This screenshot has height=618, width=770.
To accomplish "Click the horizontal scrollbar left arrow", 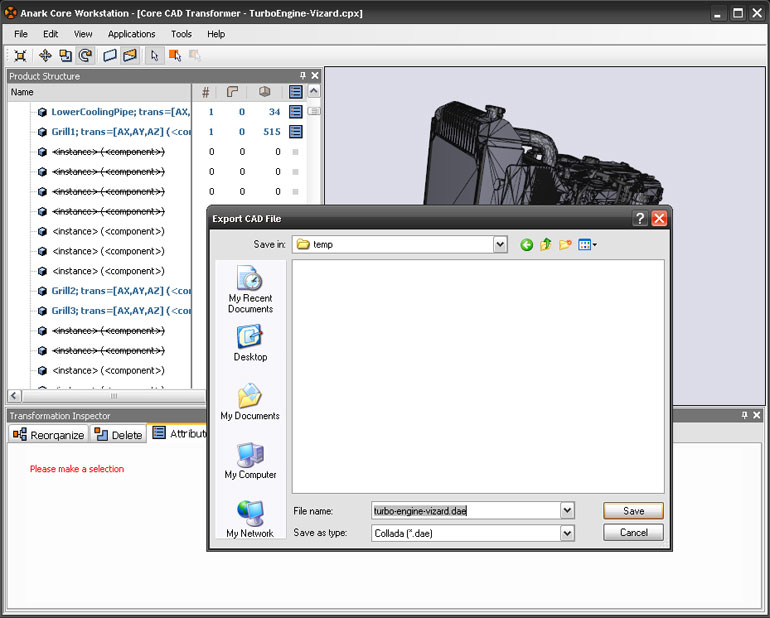I will [14, 395].
